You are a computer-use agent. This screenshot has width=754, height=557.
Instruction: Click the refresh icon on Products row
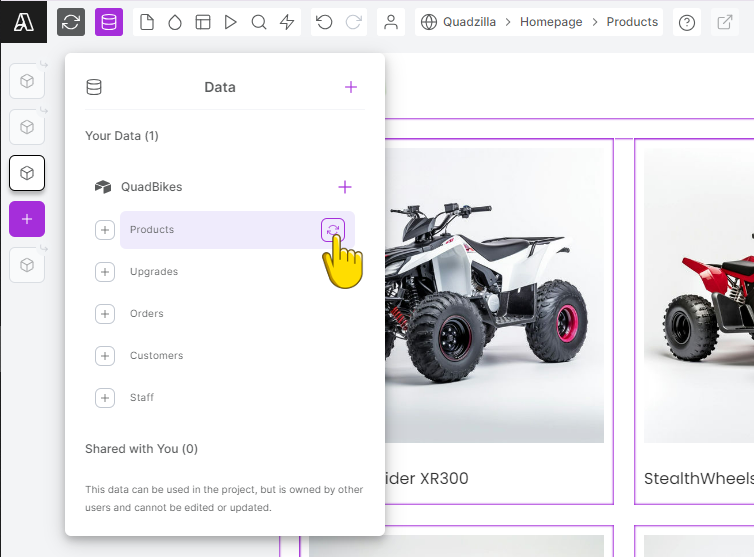[x=333, y=230]
